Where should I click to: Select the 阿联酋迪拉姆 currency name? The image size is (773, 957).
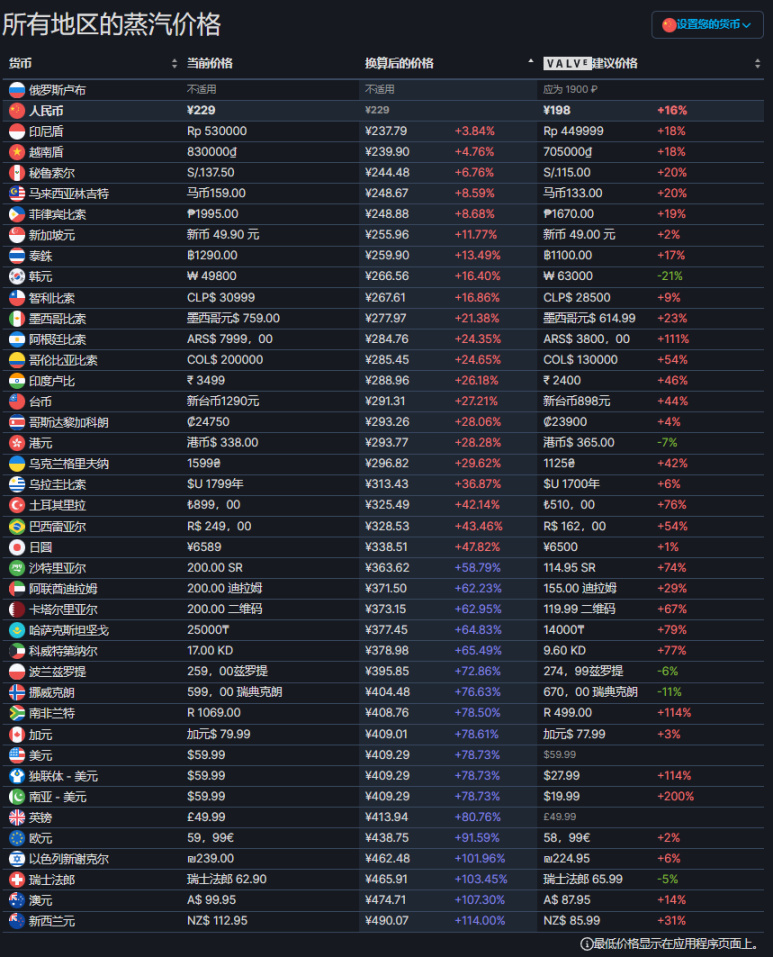63,589
